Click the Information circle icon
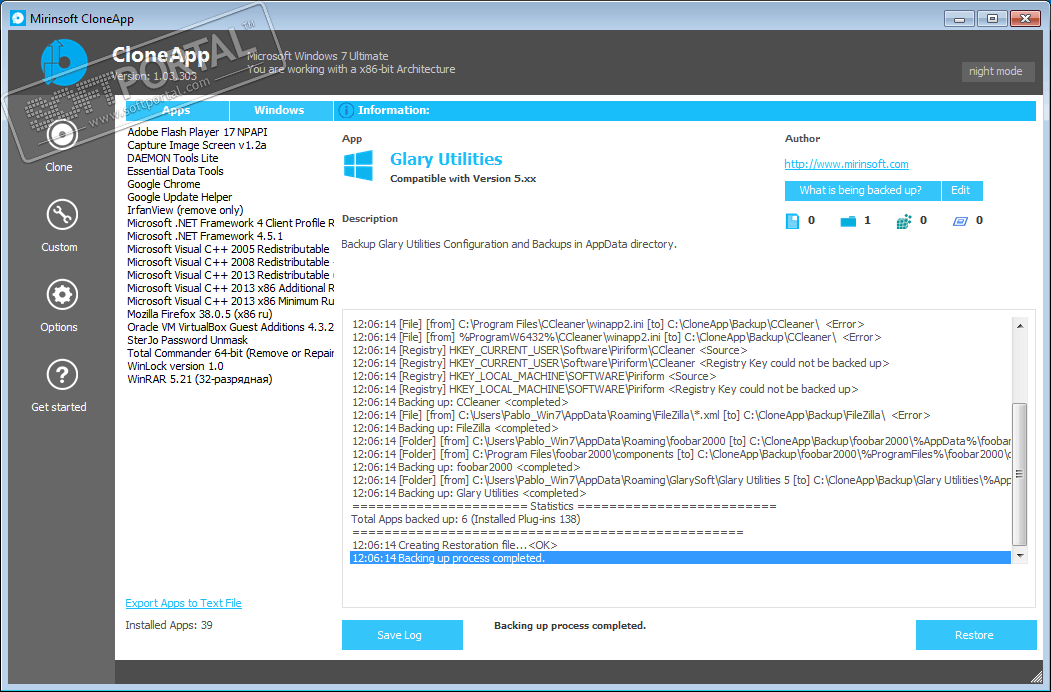 point(346,111)
